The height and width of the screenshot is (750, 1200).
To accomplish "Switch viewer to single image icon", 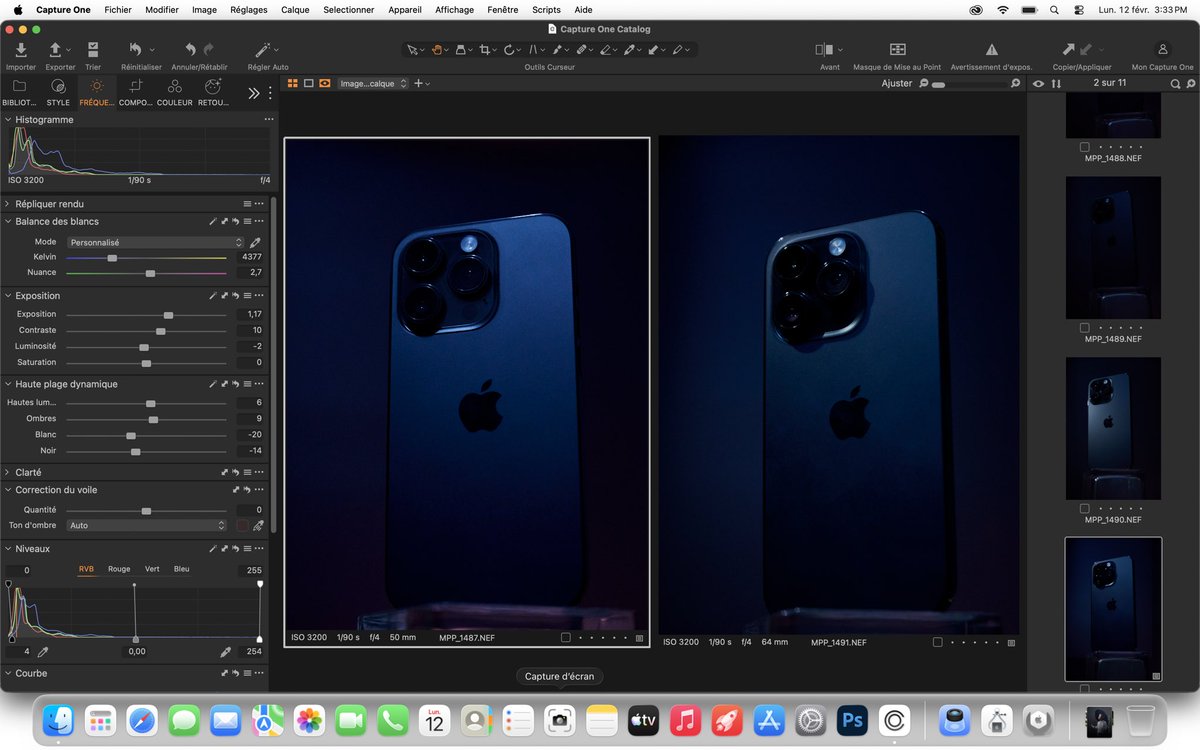I will coord(309,84).
